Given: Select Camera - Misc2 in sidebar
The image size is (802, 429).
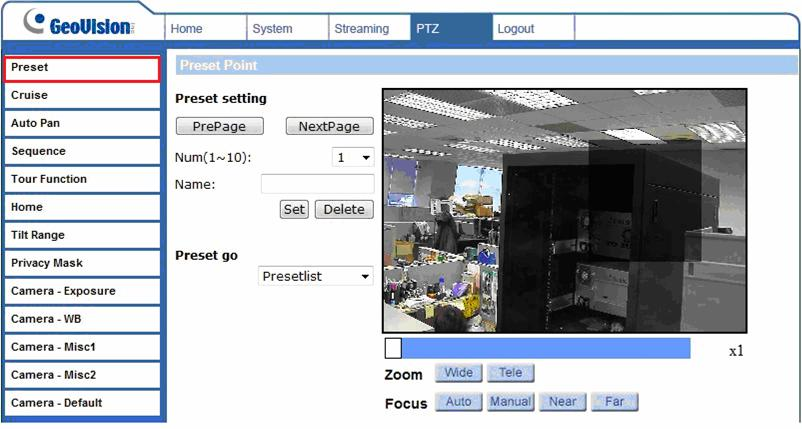Looking at the screenshot, I should pyautogui.click(x=82, y=375).
